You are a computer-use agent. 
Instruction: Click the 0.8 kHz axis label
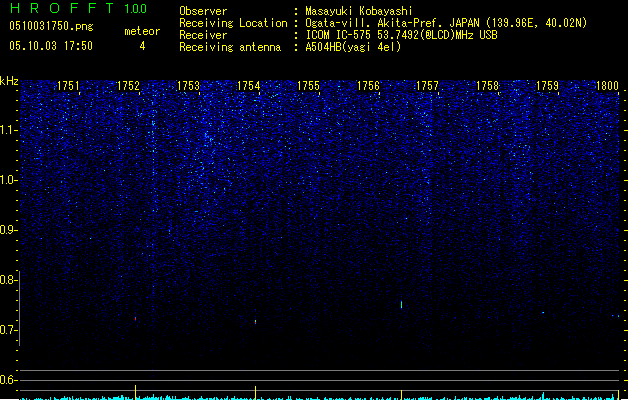(x=8, y=280)
